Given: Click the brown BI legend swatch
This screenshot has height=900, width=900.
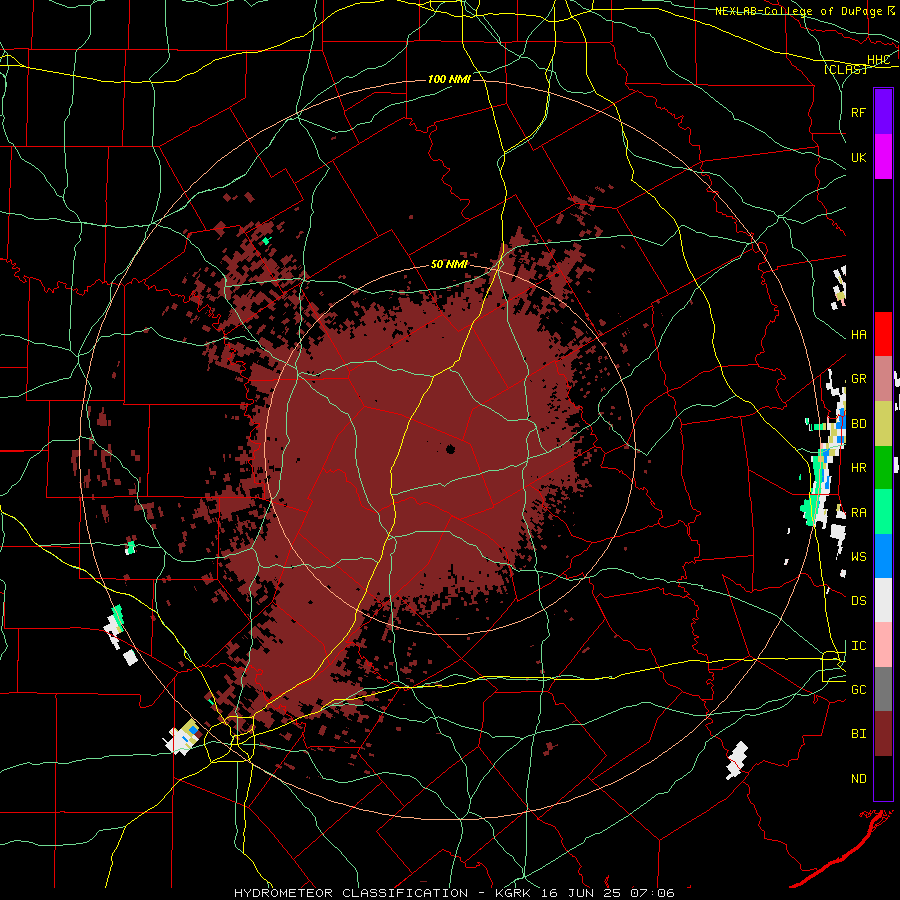Looking at the screenshot, I should [x=883, y=734].
